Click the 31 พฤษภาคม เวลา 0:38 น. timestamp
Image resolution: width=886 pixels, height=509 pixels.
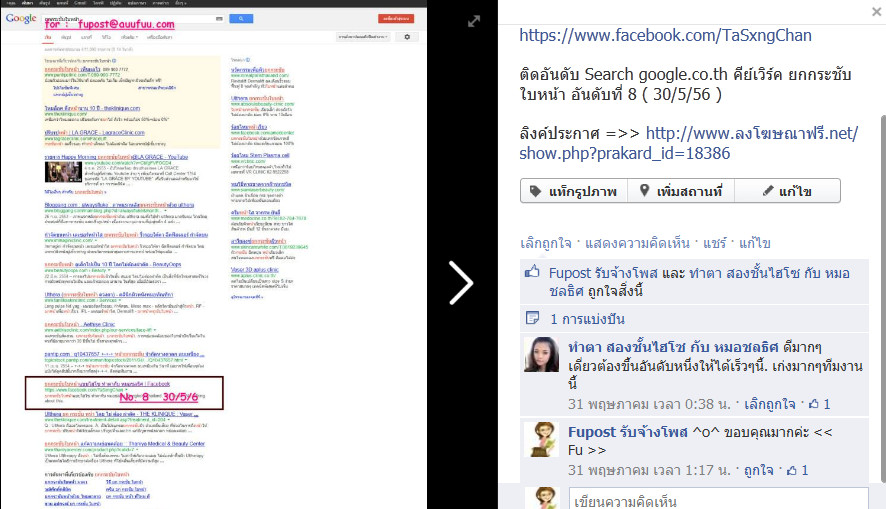(649, 404)
